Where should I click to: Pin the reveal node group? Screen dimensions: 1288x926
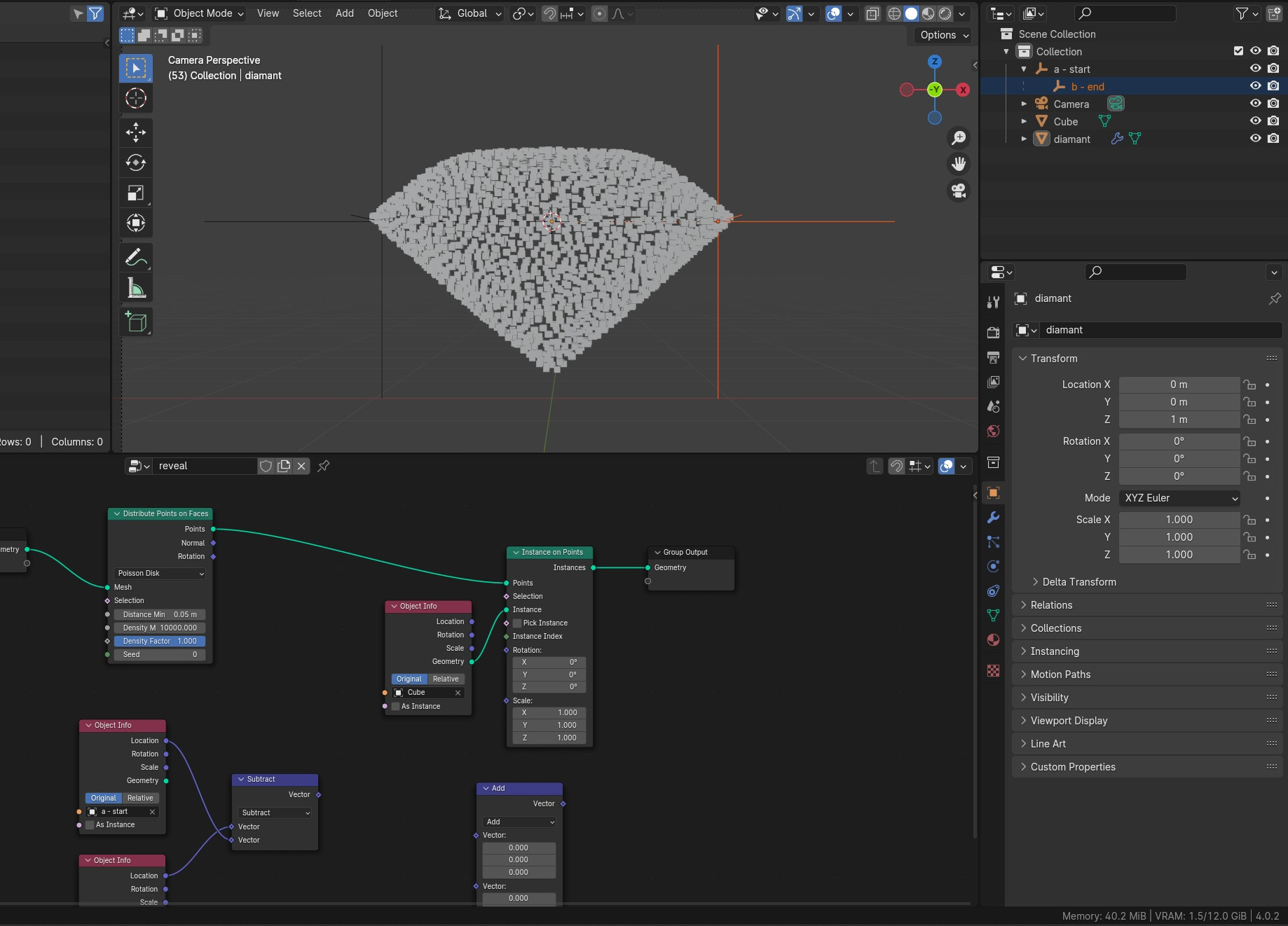[324, 466]
